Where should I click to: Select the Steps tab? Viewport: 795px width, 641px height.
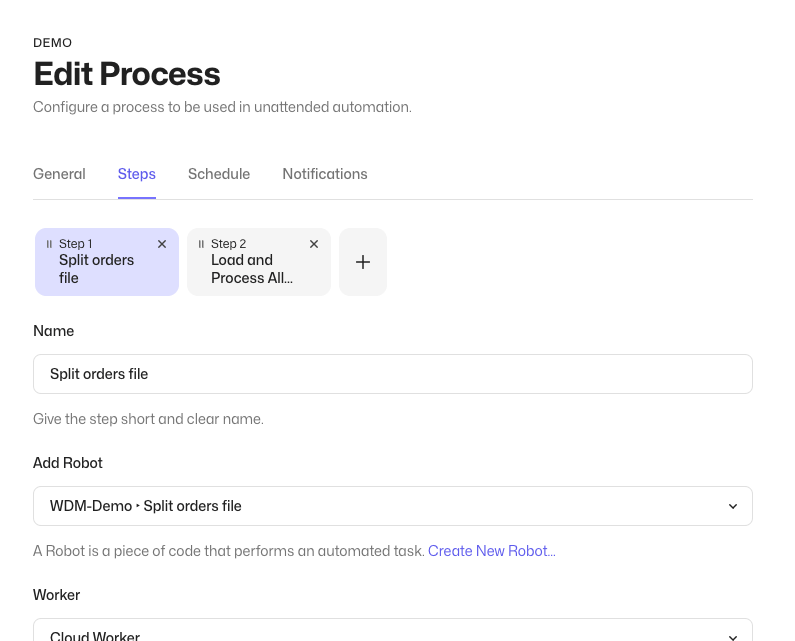(137, 174)
